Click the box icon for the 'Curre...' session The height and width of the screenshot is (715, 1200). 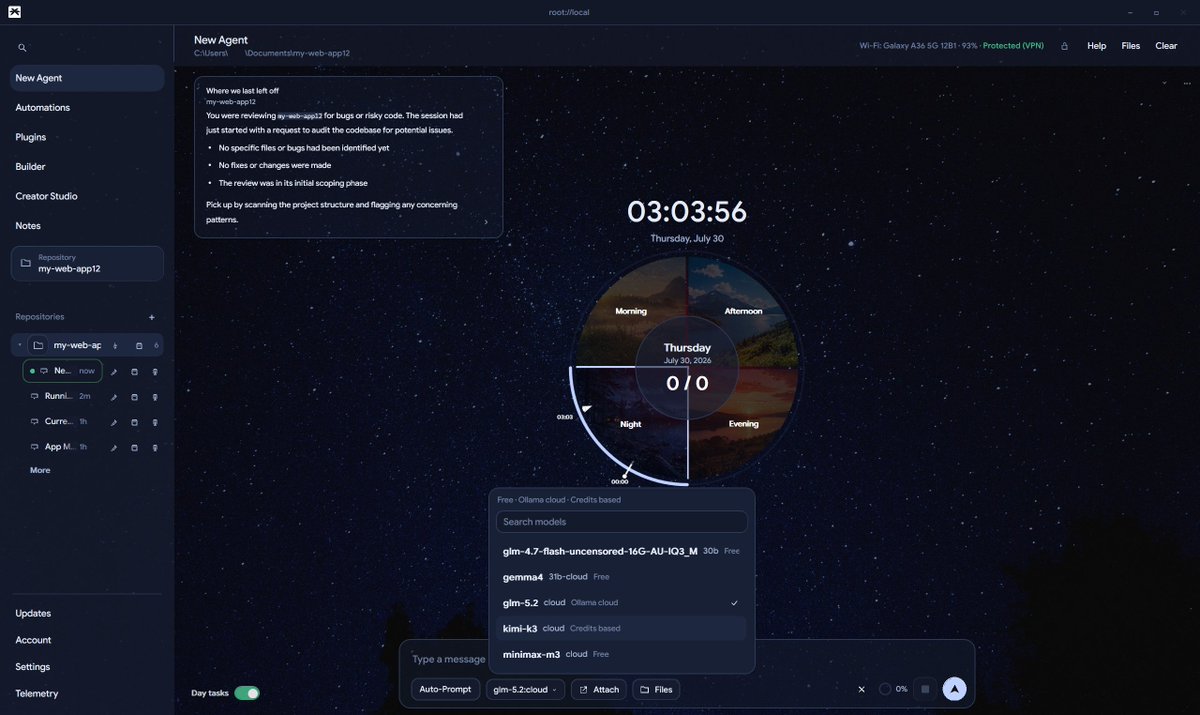click(x=135, y=422)
